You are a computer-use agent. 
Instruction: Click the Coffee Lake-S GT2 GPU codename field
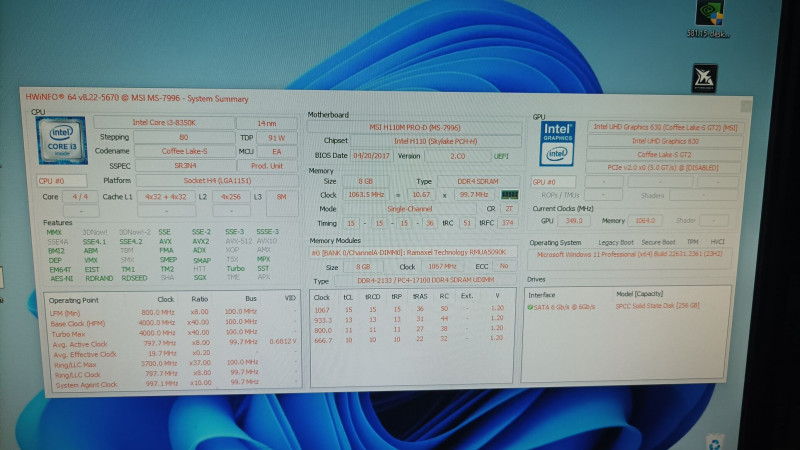click(x=664, y=154)
